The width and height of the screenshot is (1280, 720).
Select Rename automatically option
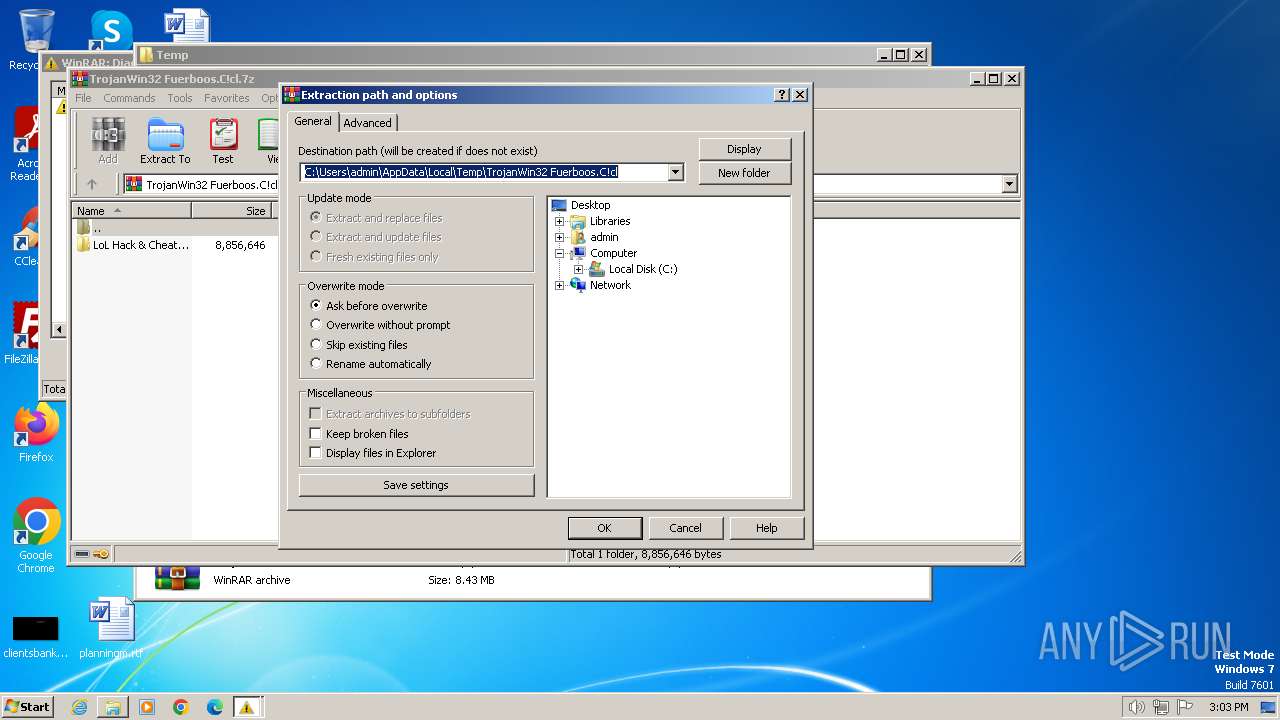click(371, 364)
